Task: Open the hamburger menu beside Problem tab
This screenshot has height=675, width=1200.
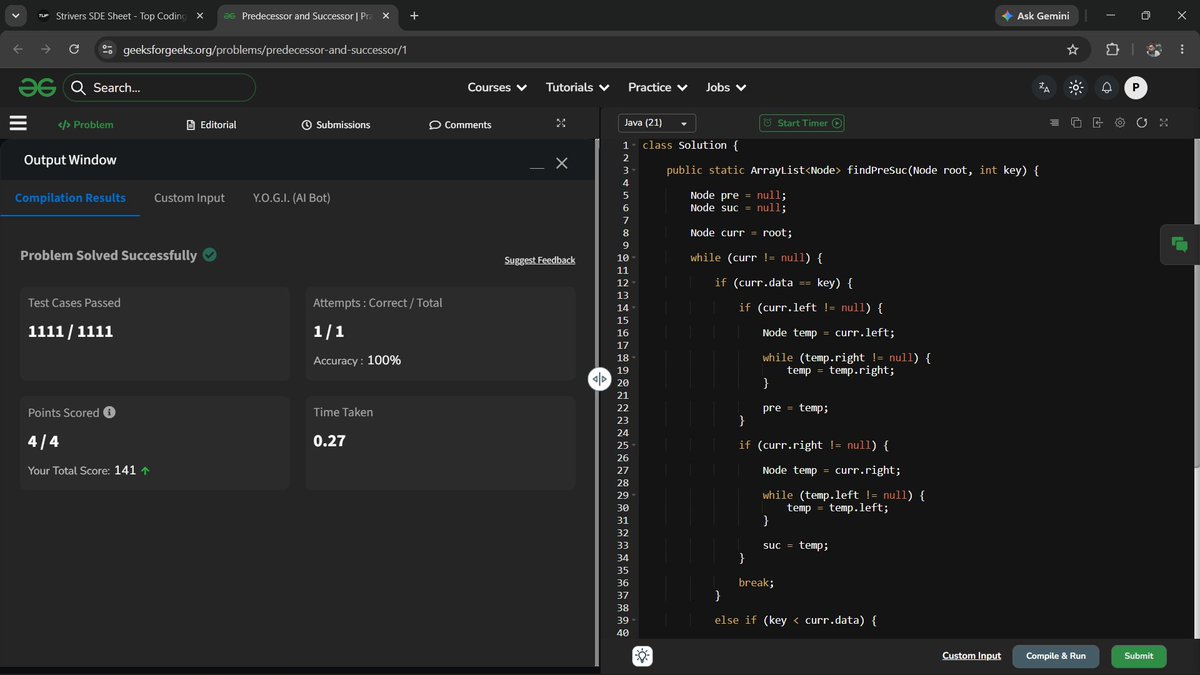Action: coord(18,123)
